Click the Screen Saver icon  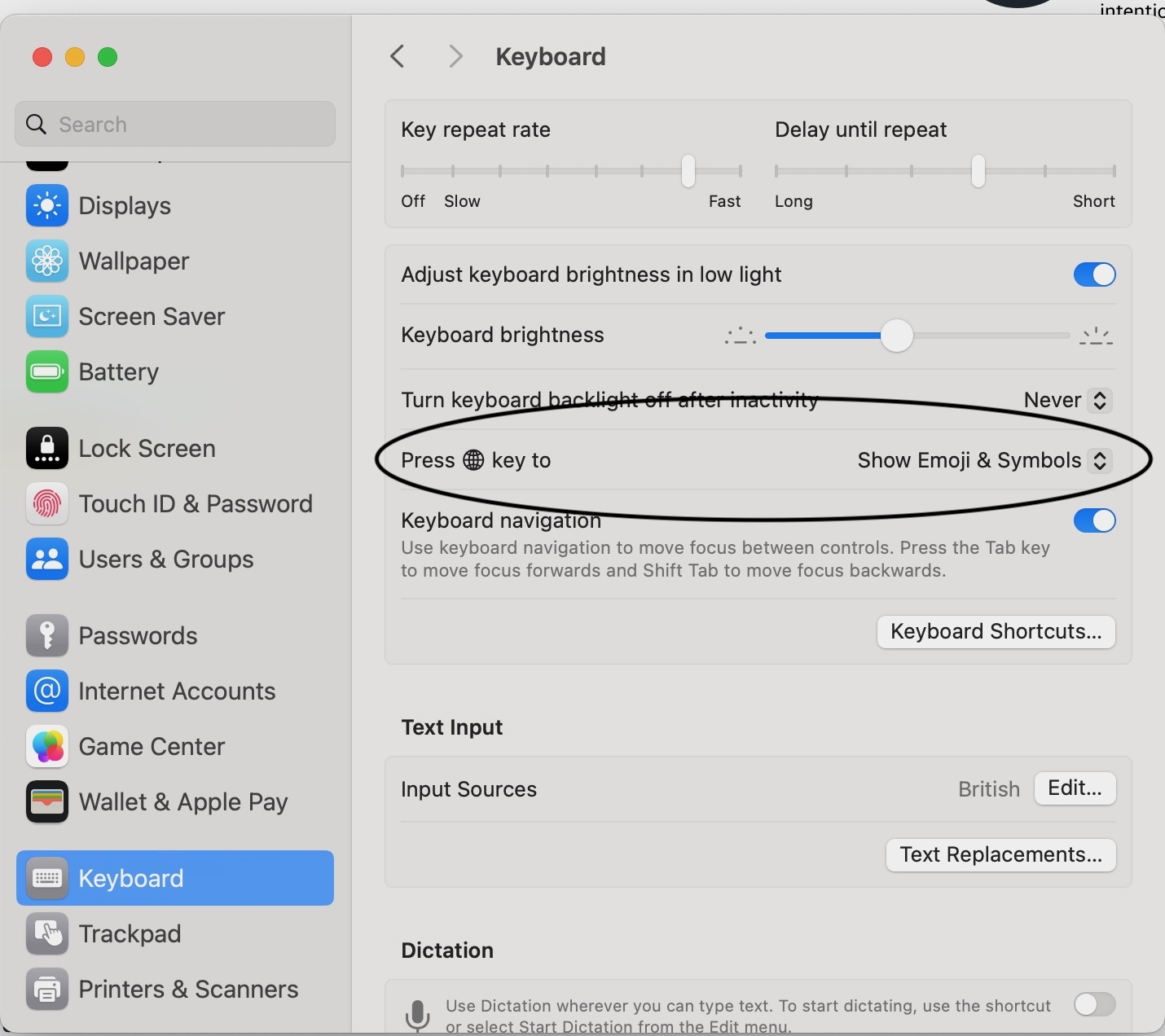click(47, 316)
